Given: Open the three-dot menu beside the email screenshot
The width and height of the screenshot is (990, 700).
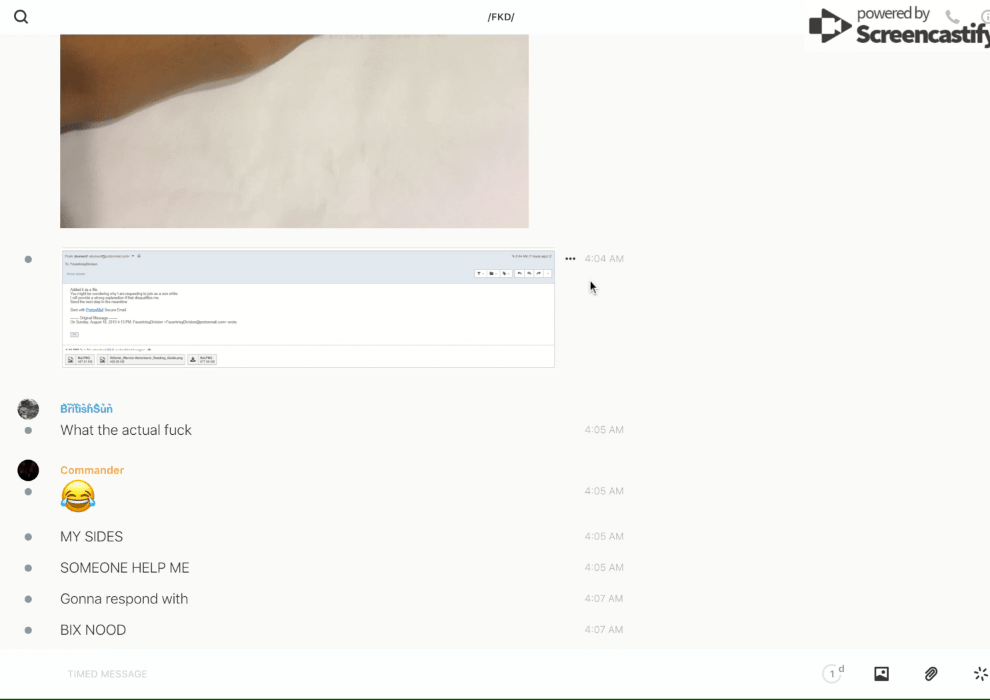Looking at the screenshot, I should click(570, 259).
